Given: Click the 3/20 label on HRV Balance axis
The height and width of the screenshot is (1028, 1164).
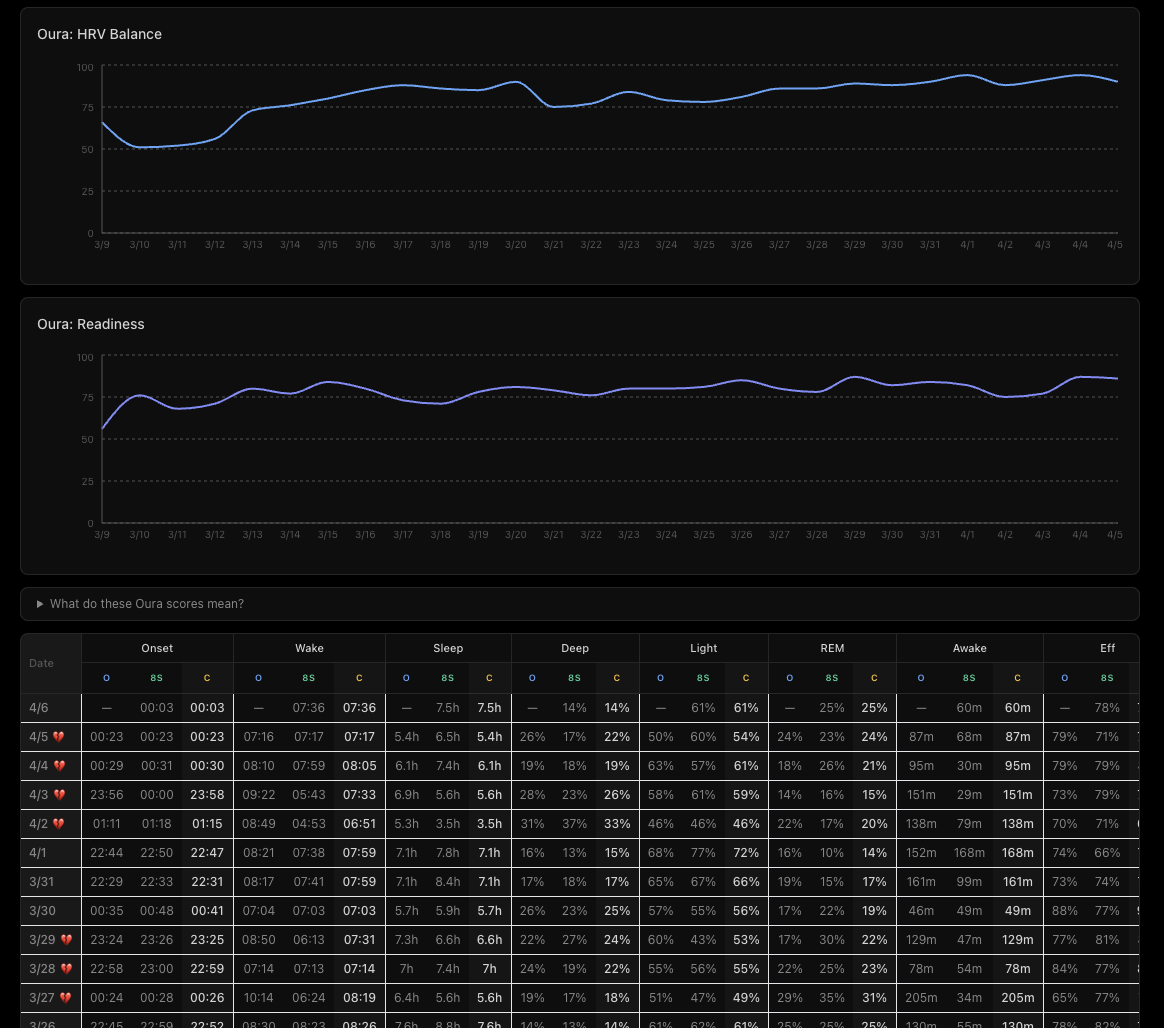Looking at the screenshot, I should (515, 245).
